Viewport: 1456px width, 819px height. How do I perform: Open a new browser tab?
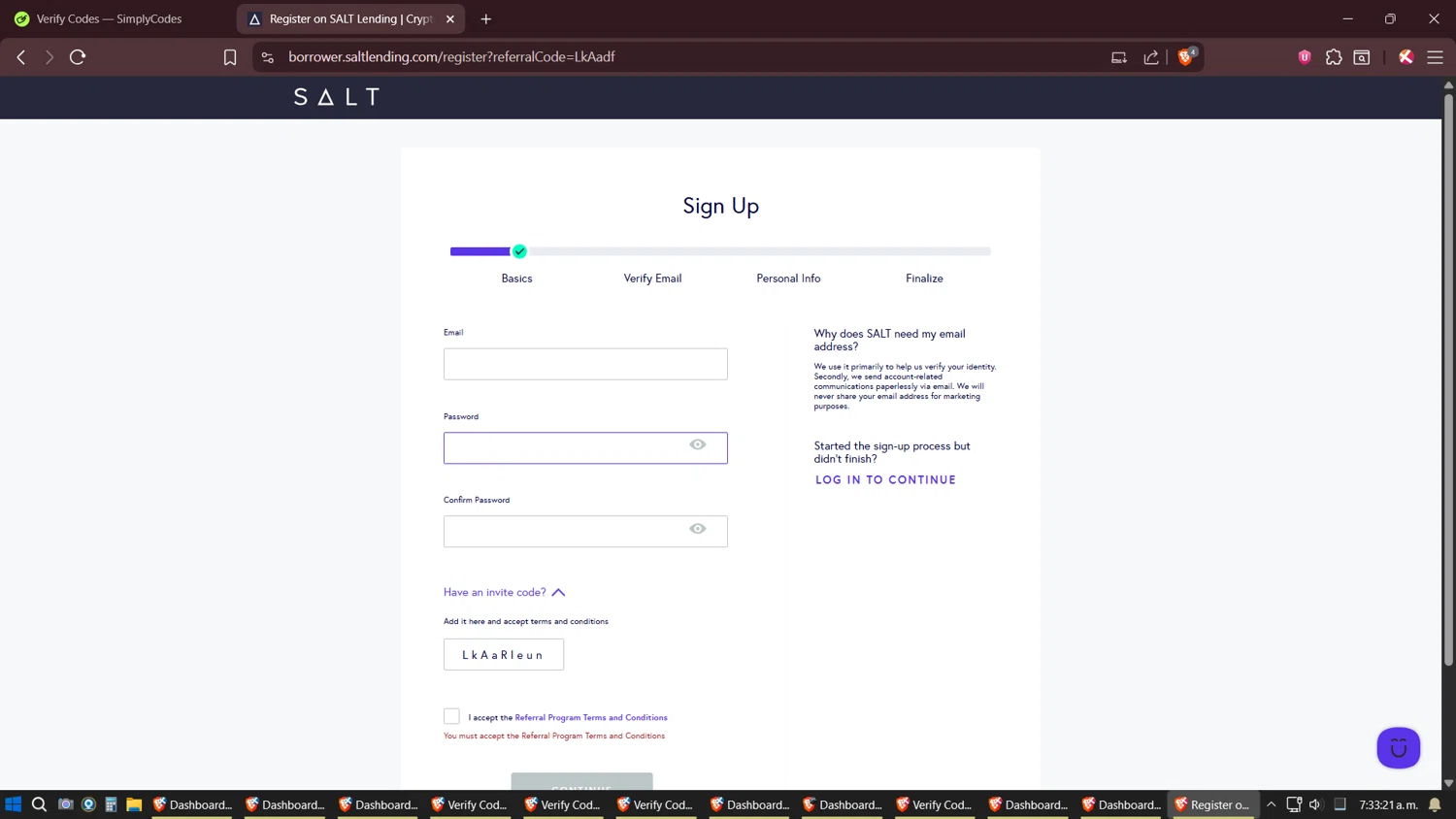click(x=486, y=18)
